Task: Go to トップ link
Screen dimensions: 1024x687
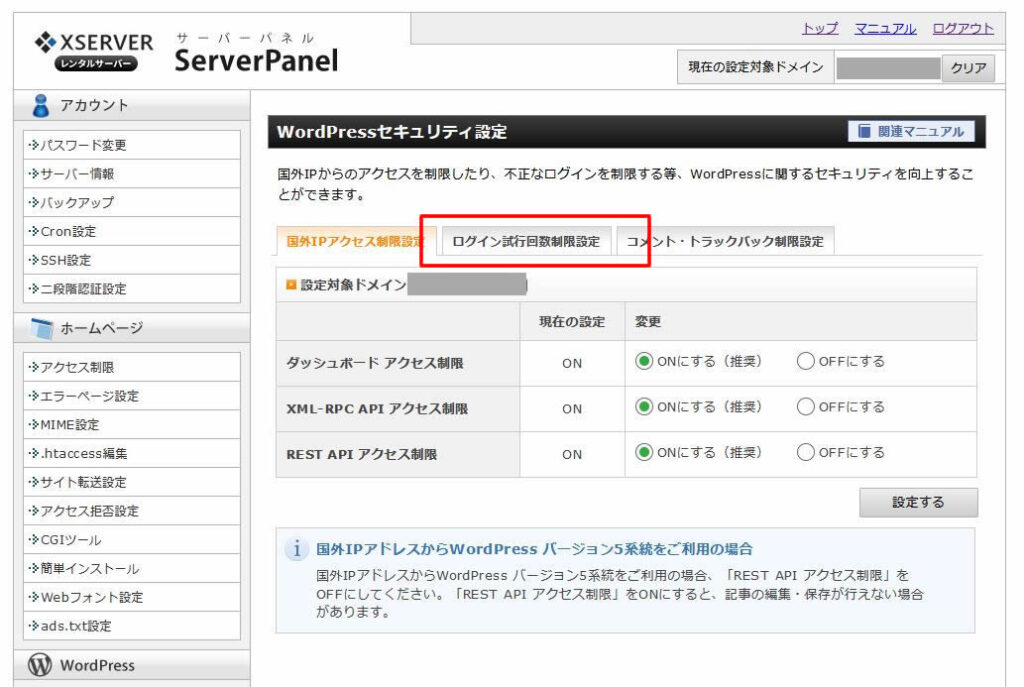Action: coord(820,28)
